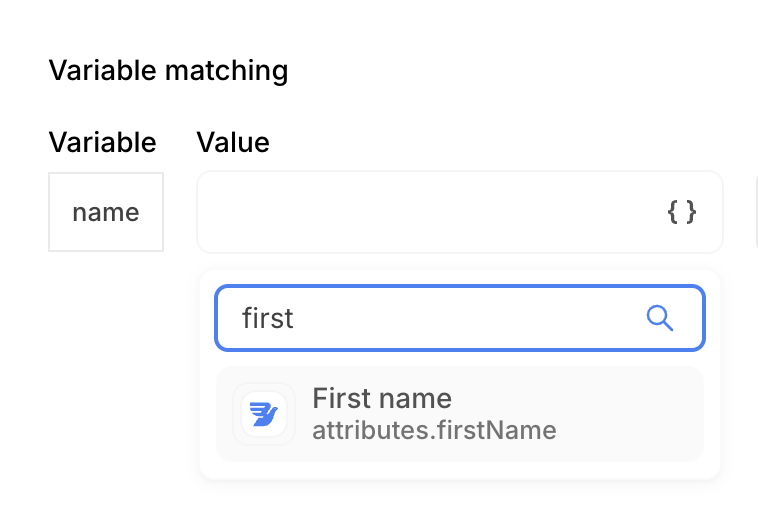Click the attributes.firstName path text

(434, 431)
